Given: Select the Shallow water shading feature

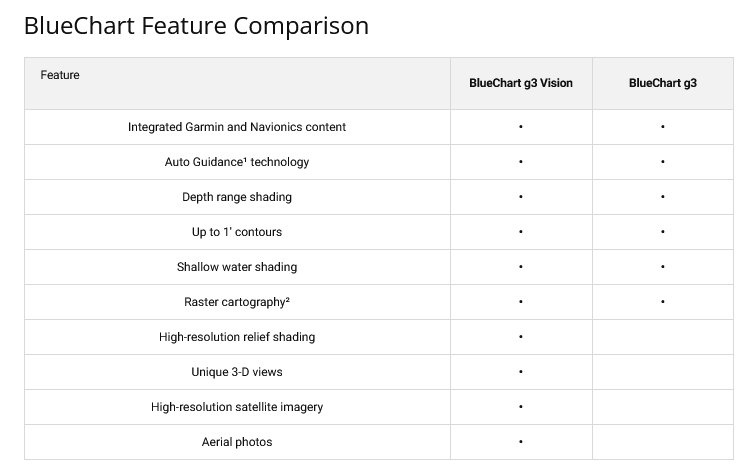Looking at the screenshot, I should click(237, 267).
